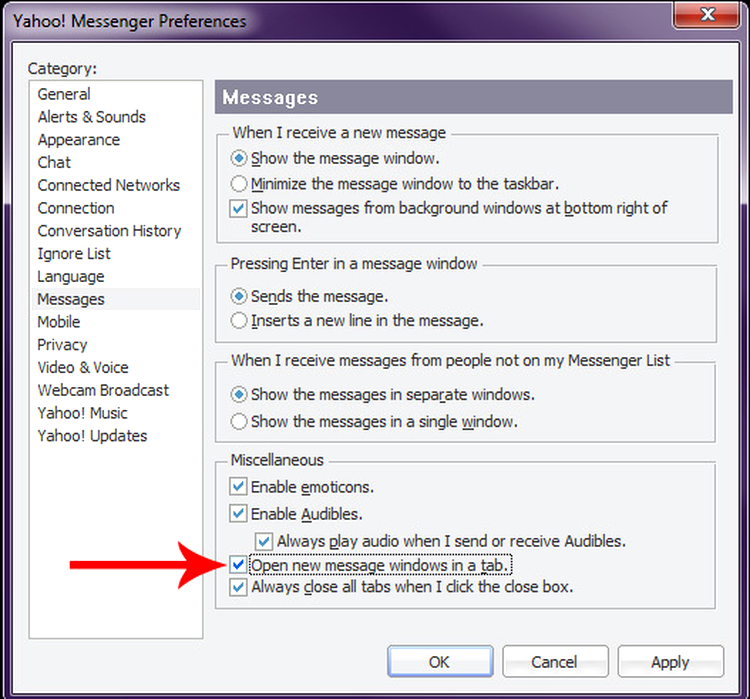Close the Yahoo! Messenger Preferences window
This screenshot has height=699, width=750.
pyautogui.click(x=707, y=14)
